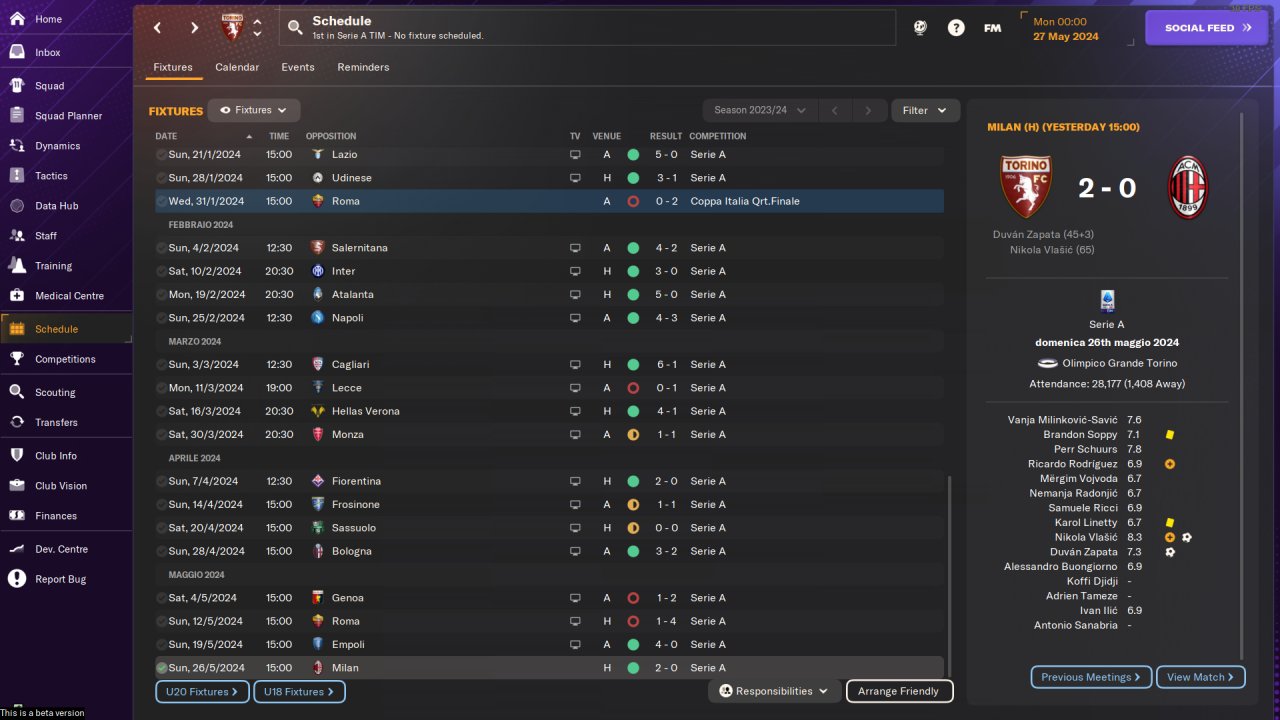Open the help question mark icon
Image resolution: width=1280 pixels, height=720 pixels.
click(x=956, y=28)
